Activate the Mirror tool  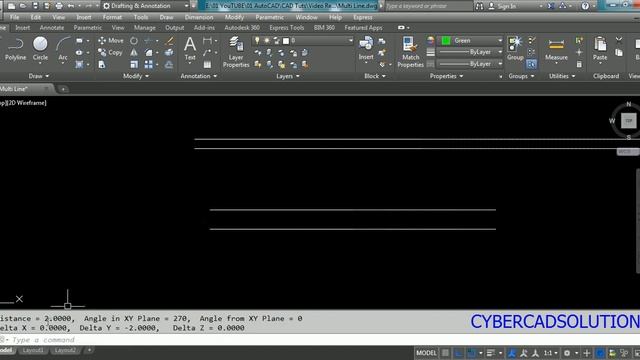pos(134,52)
